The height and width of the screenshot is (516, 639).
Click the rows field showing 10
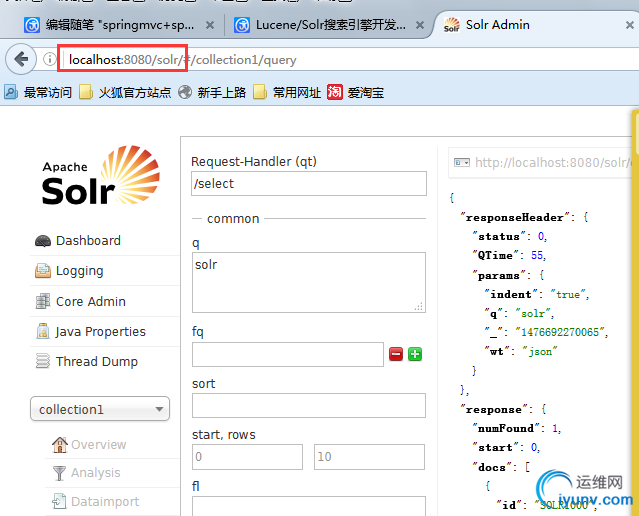point(369,457)
